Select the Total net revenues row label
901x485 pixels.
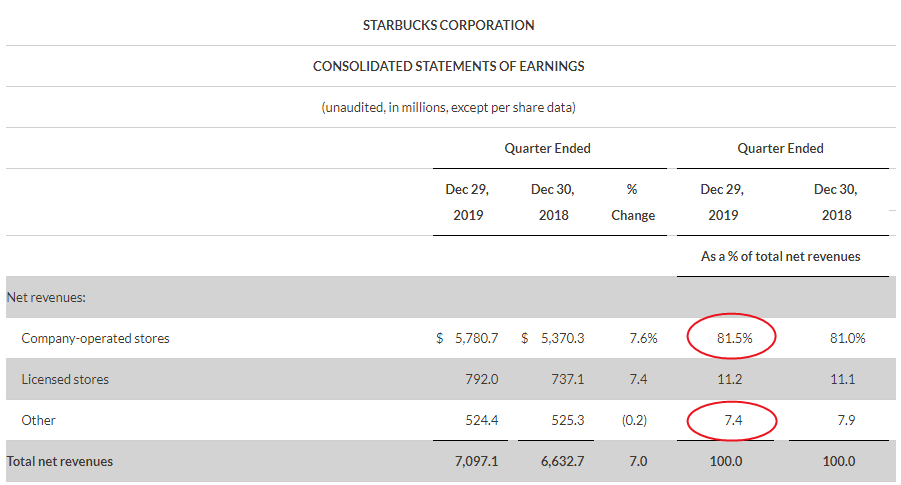tap(60, 461)
